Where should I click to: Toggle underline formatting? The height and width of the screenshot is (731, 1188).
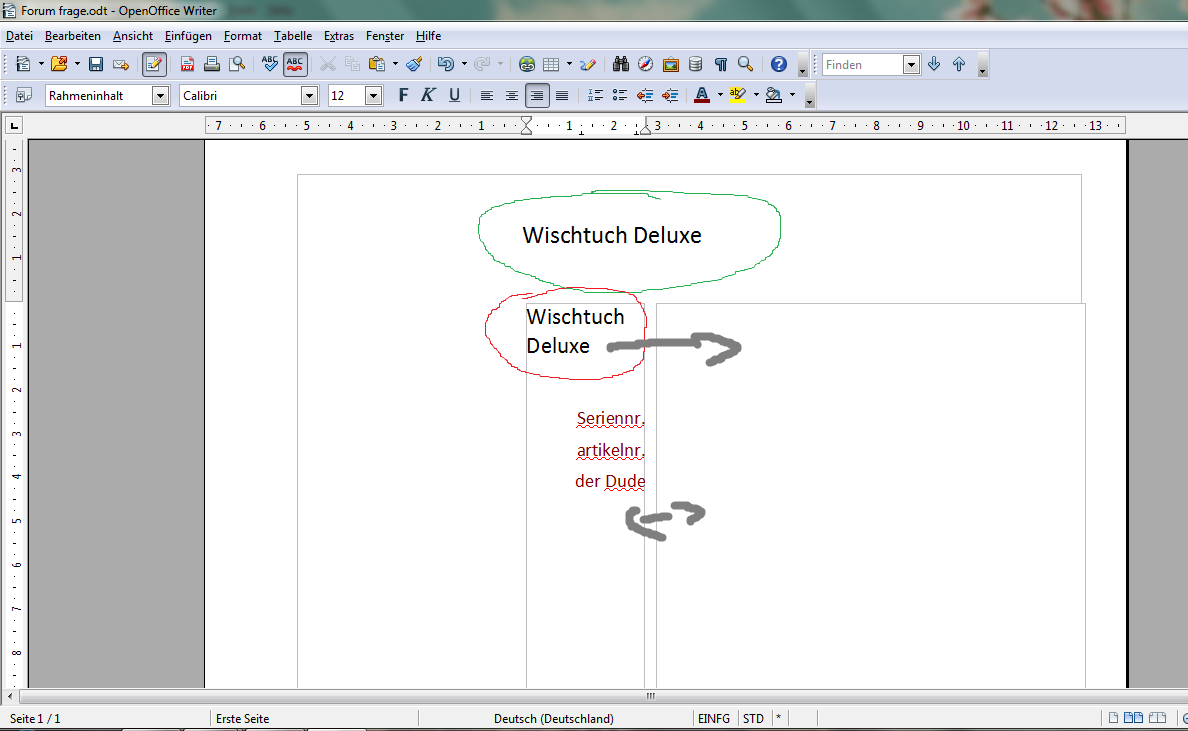tap(454, 95)
